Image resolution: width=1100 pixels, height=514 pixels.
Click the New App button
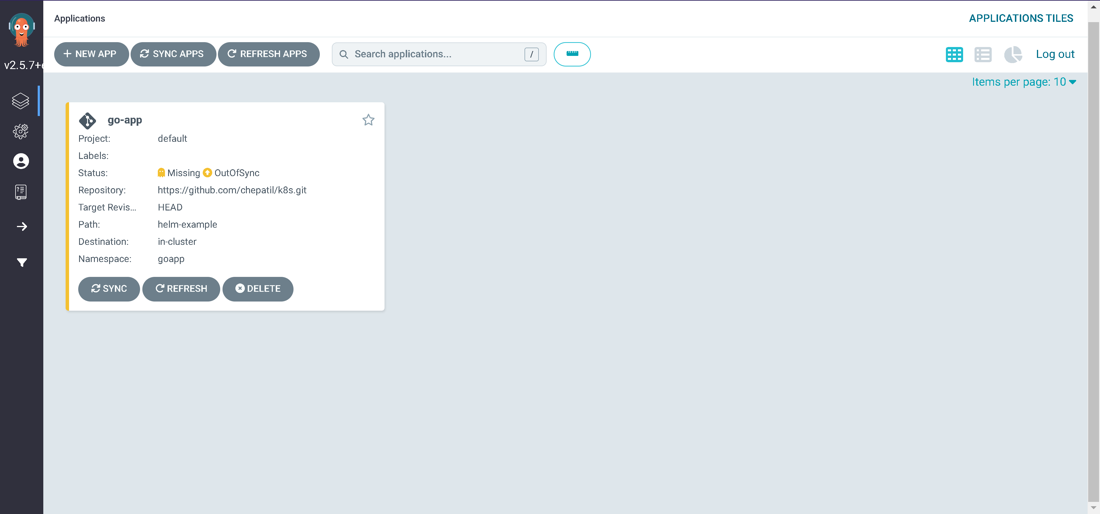[x=91, y=54]
